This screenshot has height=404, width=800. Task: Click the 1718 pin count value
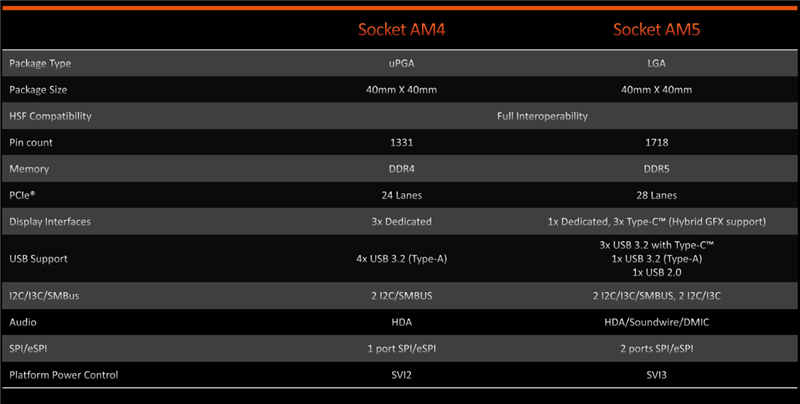(656, 142)
